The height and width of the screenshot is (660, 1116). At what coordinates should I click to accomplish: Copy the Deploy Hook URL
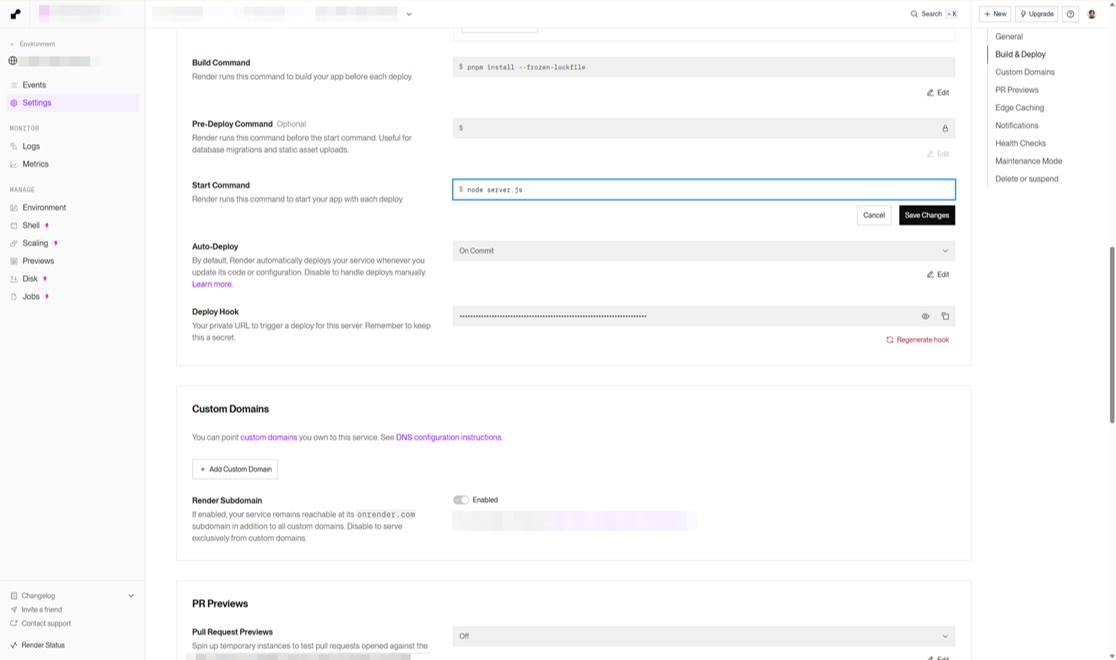click(x=944, y=315)
